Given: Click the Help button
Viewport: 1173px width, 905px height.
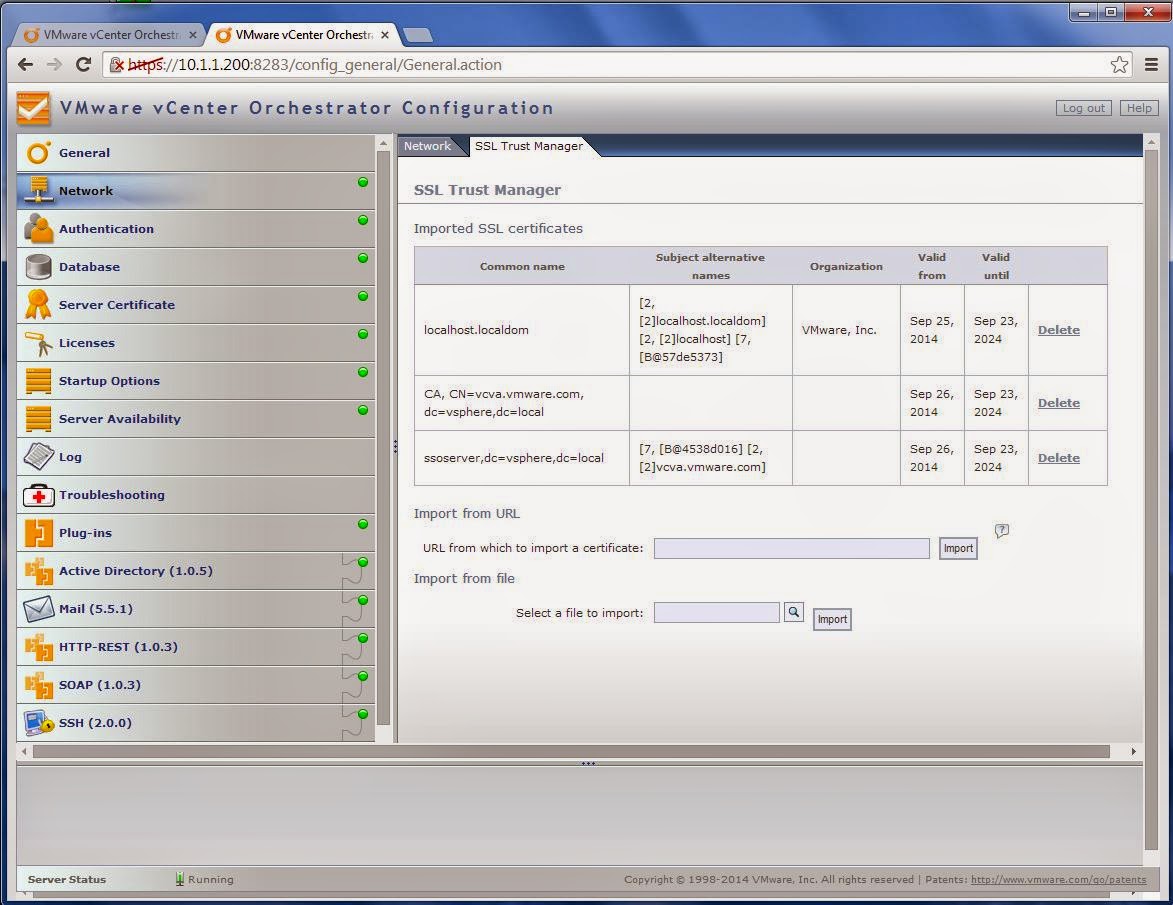Looking at the screenshot, I should pos(1139,108).
